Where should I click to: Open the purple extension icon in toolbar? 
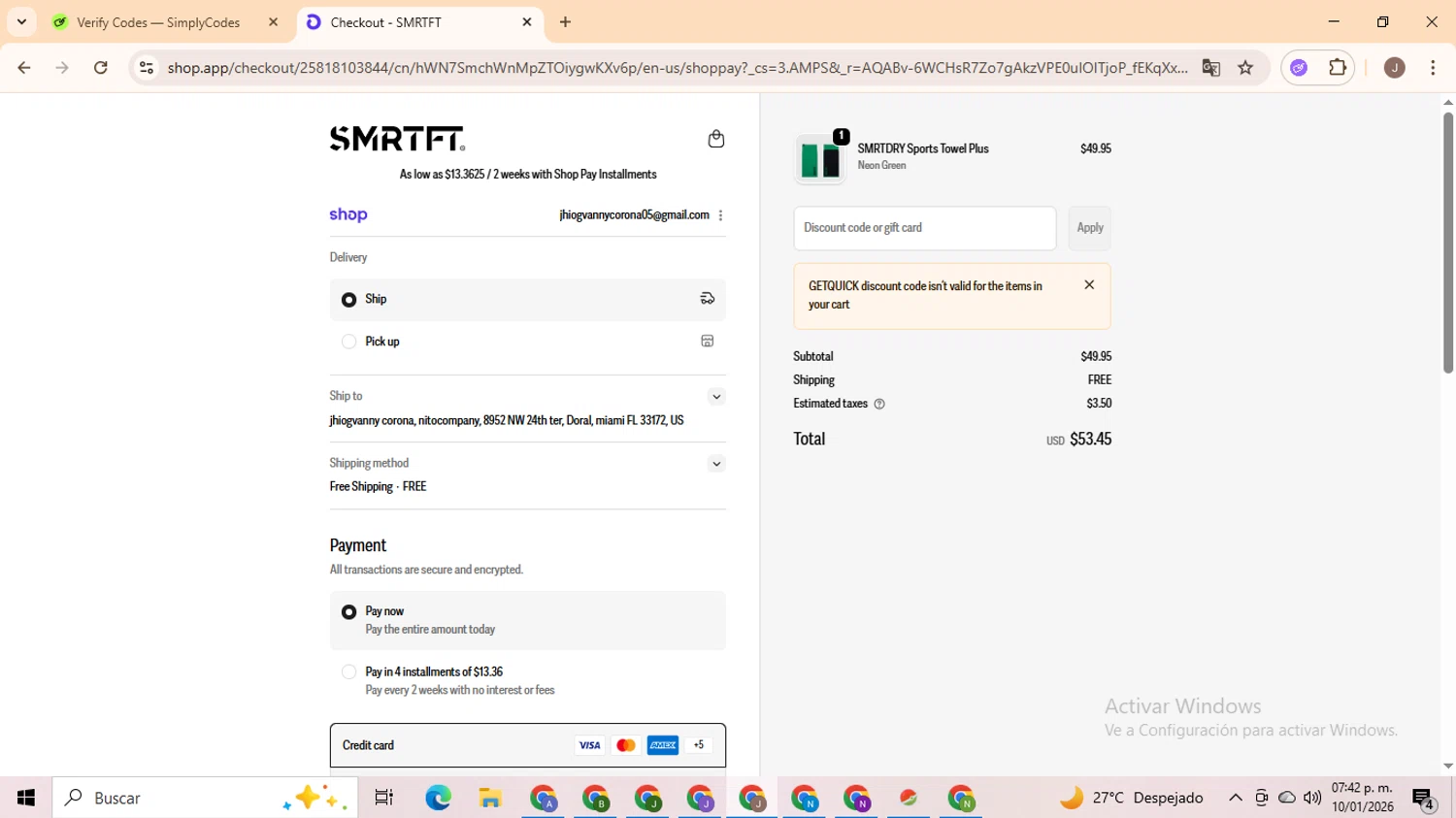coord(1299,68)
